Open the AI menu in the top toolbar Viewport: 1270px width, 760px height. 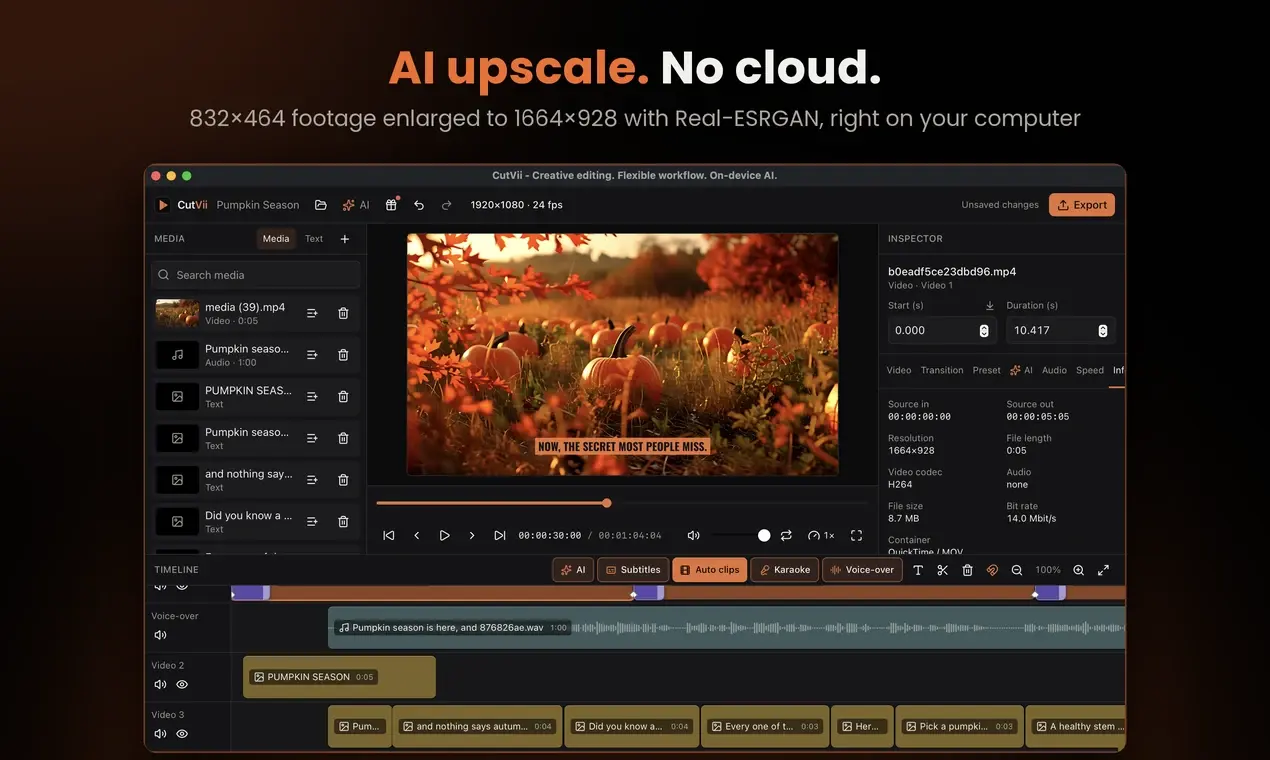(356, 205)
